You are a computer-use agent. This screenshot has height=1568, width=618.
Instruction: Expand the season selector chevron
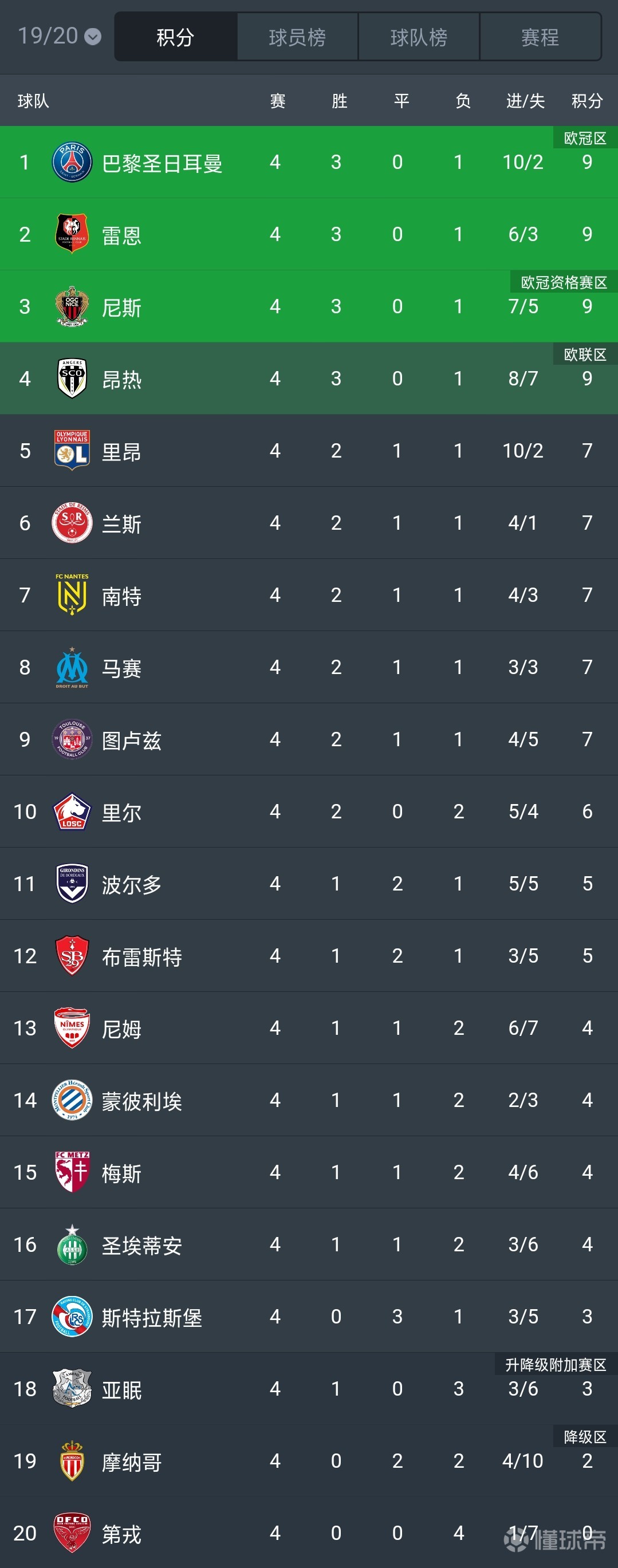(93, 38)
